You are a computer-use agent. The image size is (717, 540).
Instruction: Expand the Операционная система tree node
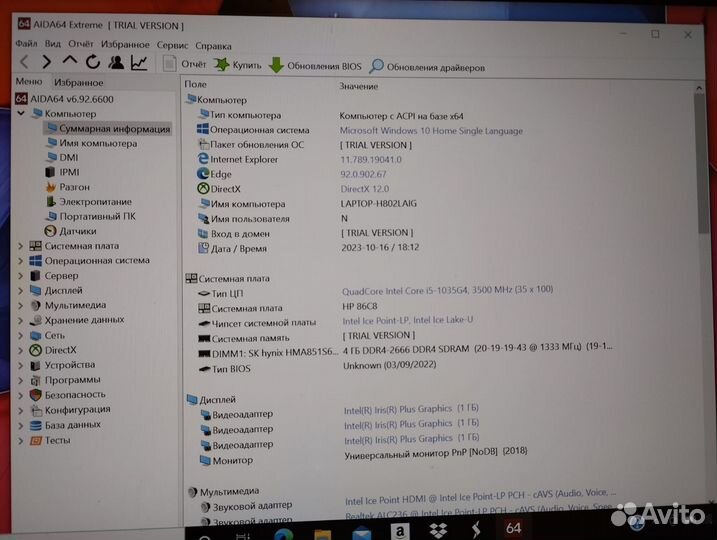click(x=21, y=261)
